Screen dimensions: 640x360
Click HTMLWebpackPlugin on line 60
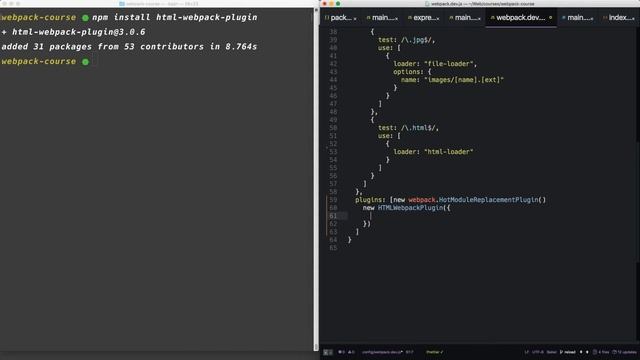(x=410, y=208)
